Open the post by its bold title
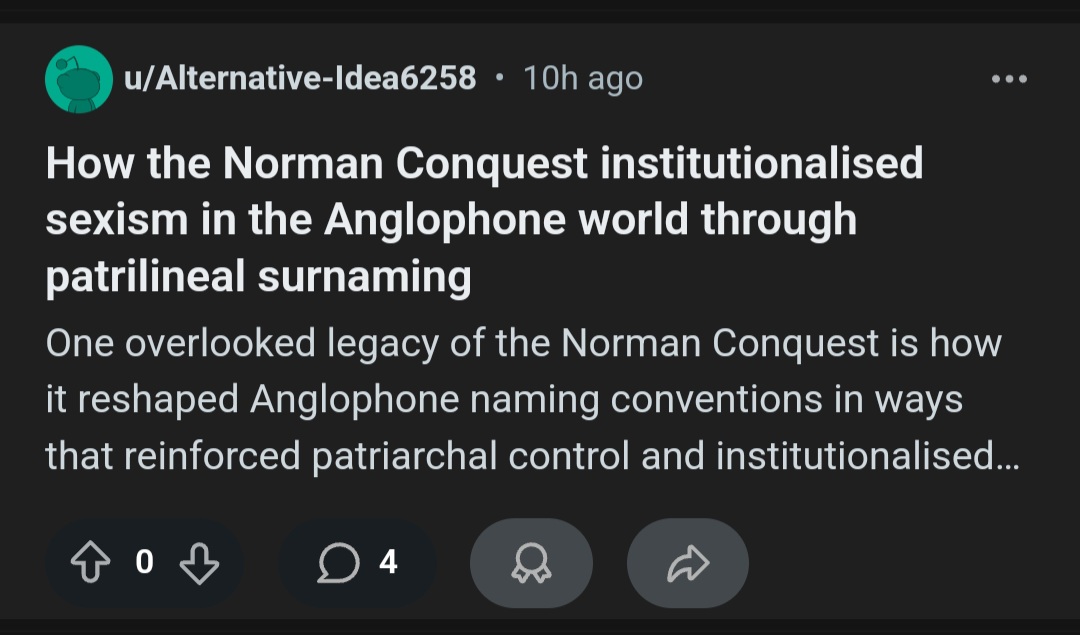This screenshot has height=635, width=1080. [x=484, y=220]
